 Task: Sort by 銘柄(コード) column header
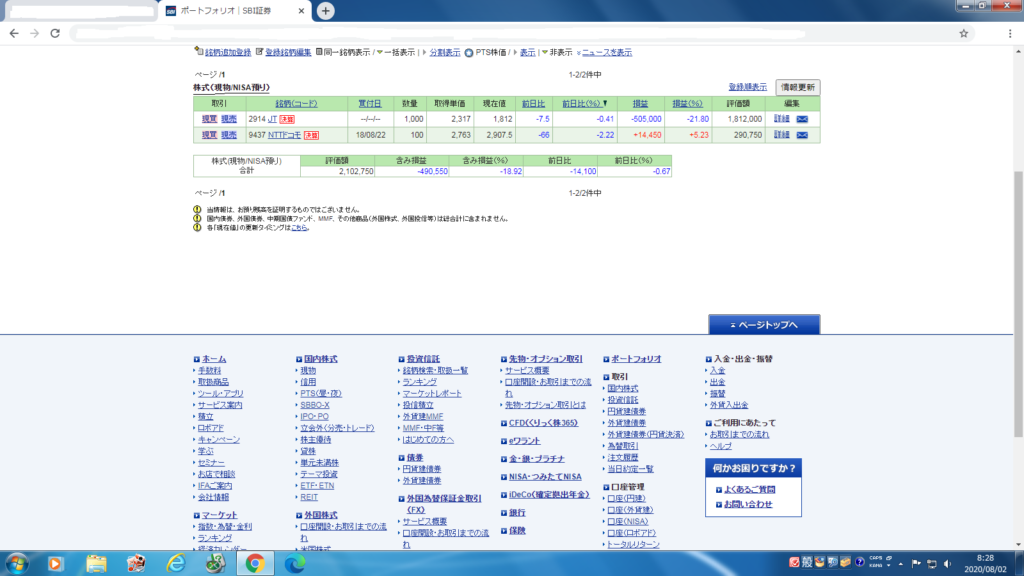[296, 103]
